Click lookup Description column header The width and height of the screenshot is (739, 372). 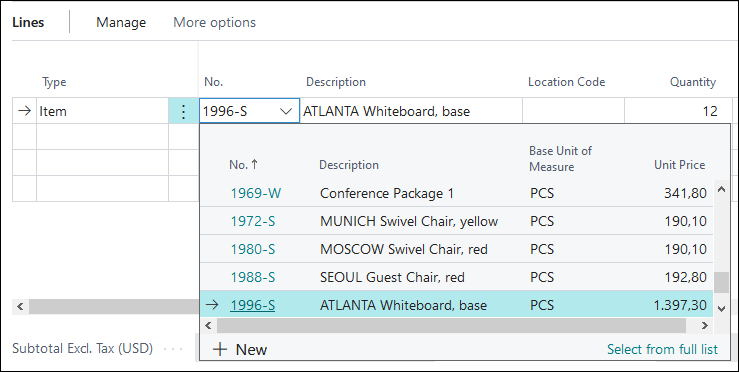point(349,165)
